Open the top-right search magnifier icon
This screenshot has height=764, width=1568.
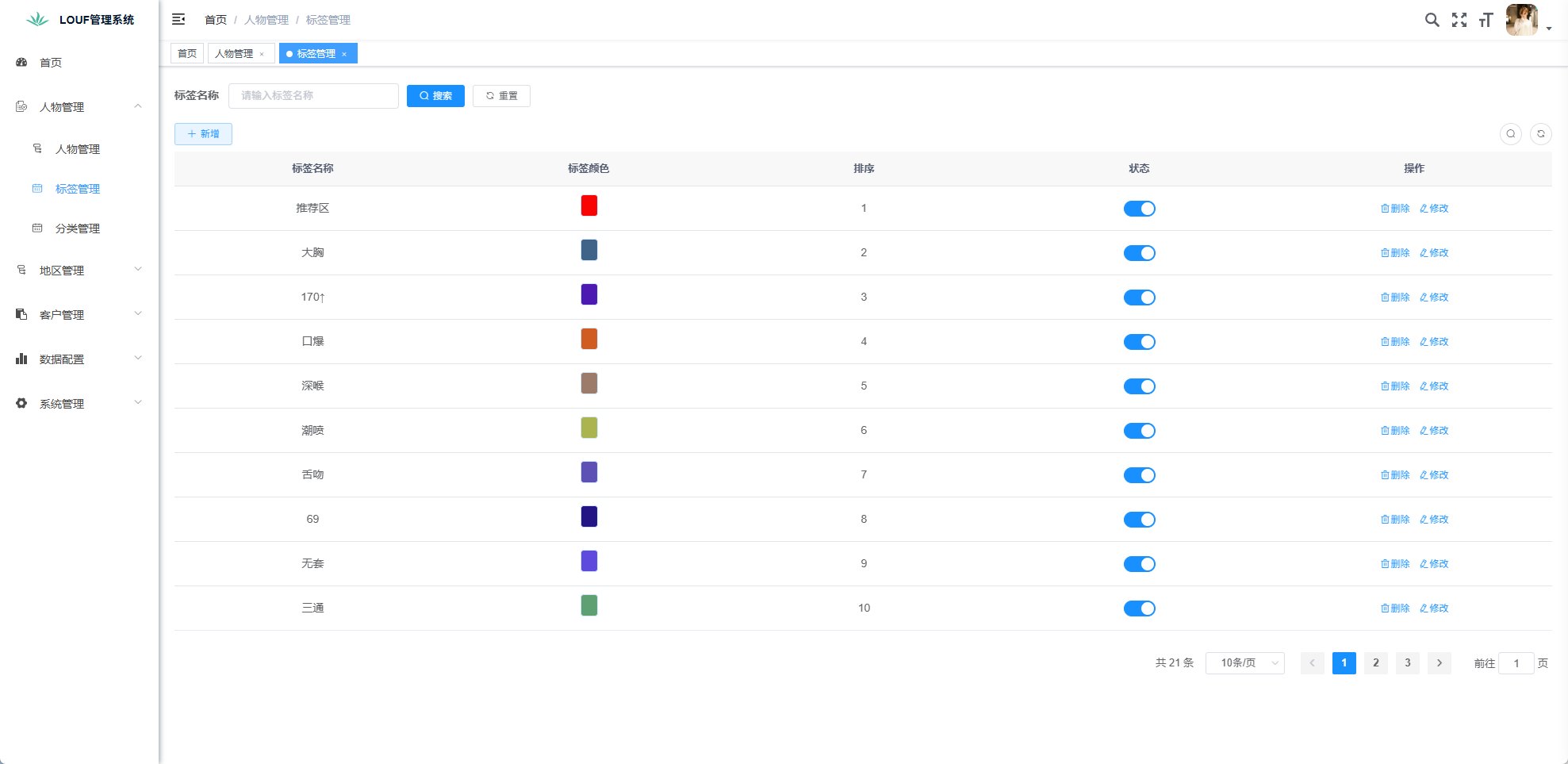[1432, 20]
